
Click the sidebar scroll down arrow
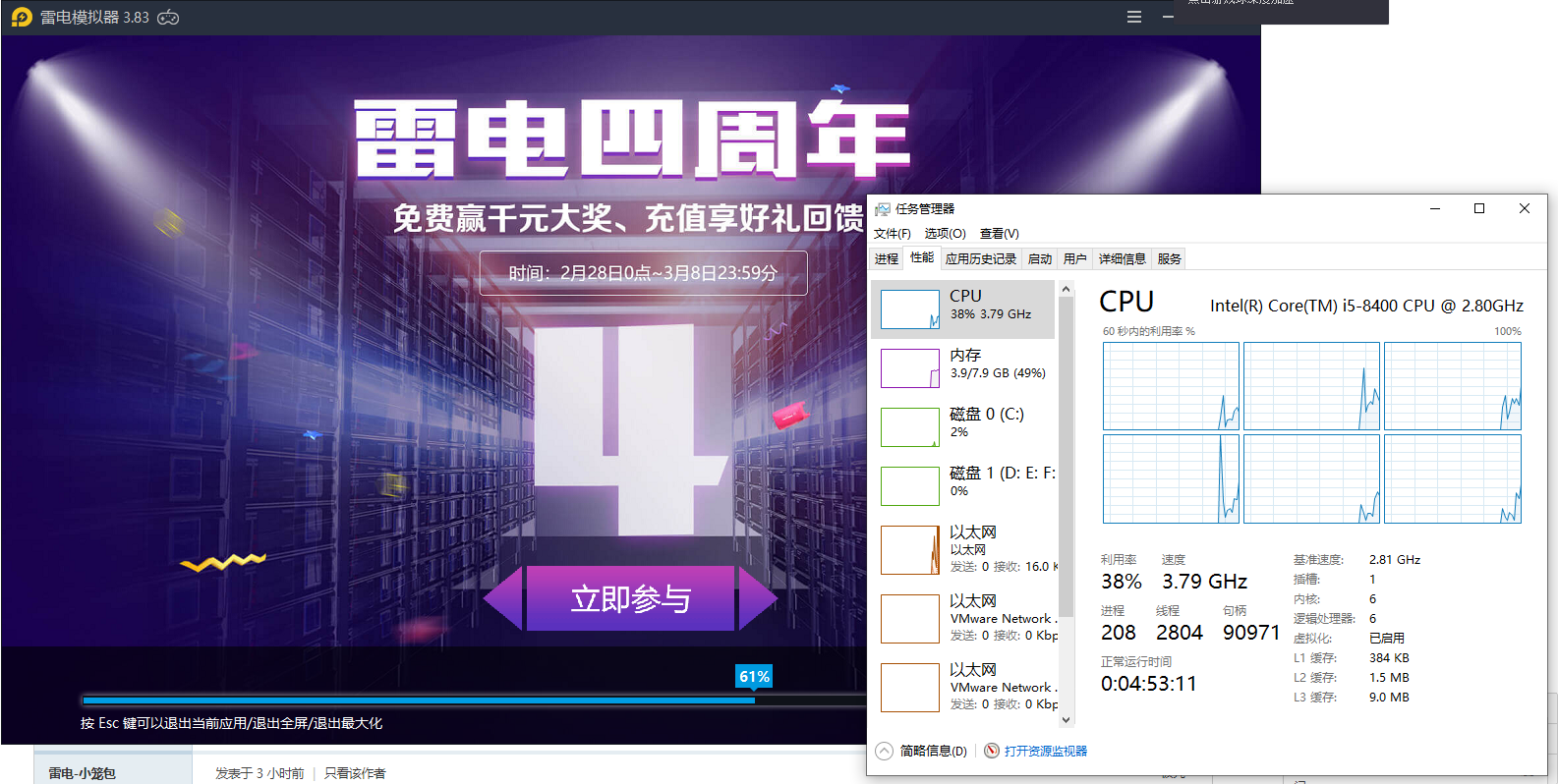point(1066,720)
